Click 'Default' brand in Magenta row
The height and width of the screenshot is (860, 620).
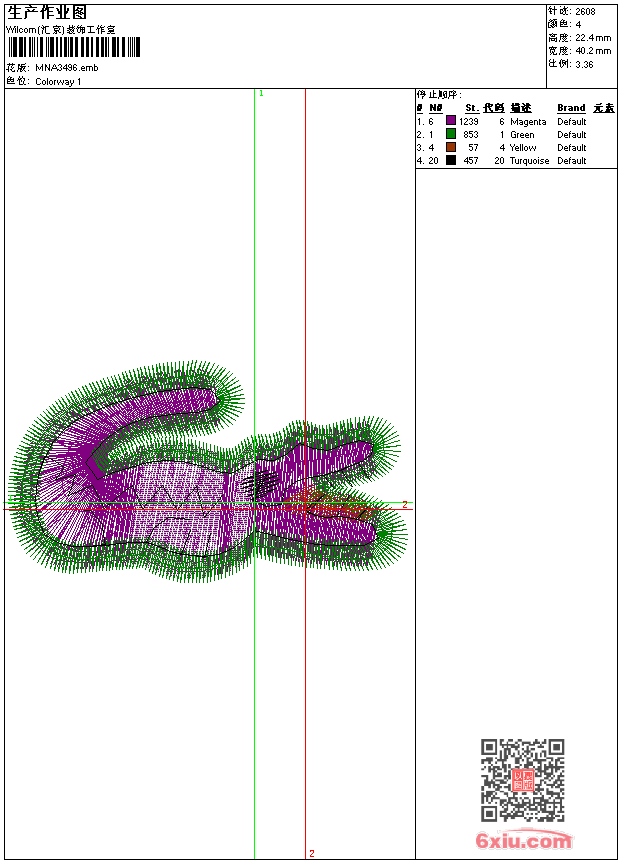click(x=572, y=122)
